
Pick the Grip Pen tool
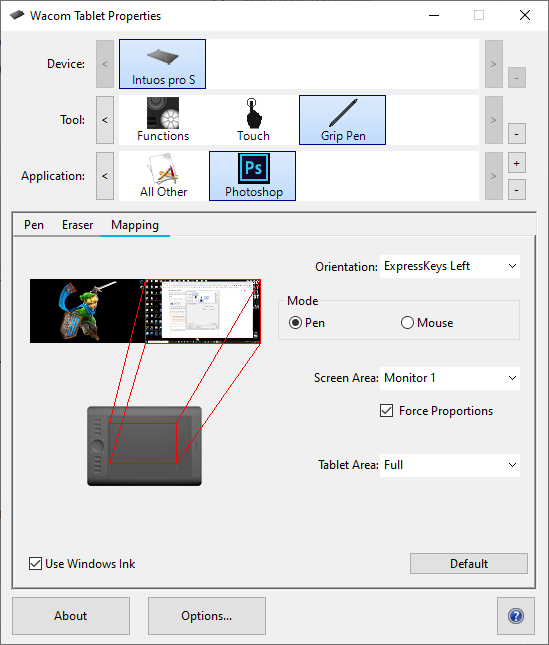(342, 120)
